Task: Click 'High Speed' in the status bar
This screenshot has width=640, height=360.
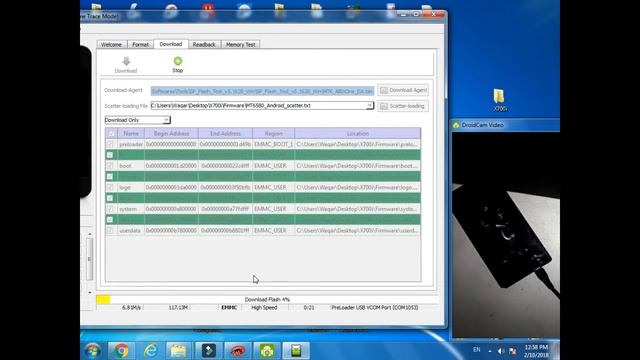Action: click(264, 308)
